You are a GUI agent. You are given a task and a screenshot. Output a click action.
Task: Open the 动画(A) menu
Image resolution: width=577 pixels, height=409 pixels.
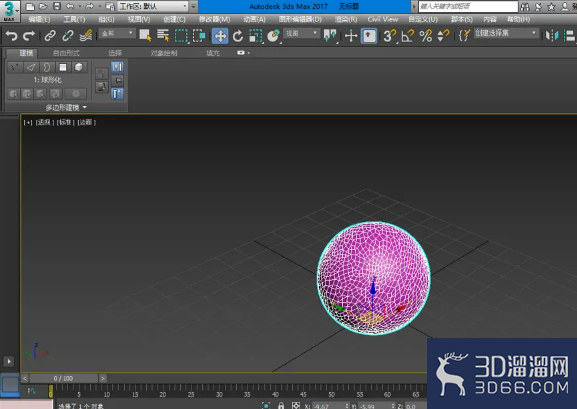point(254,20)
